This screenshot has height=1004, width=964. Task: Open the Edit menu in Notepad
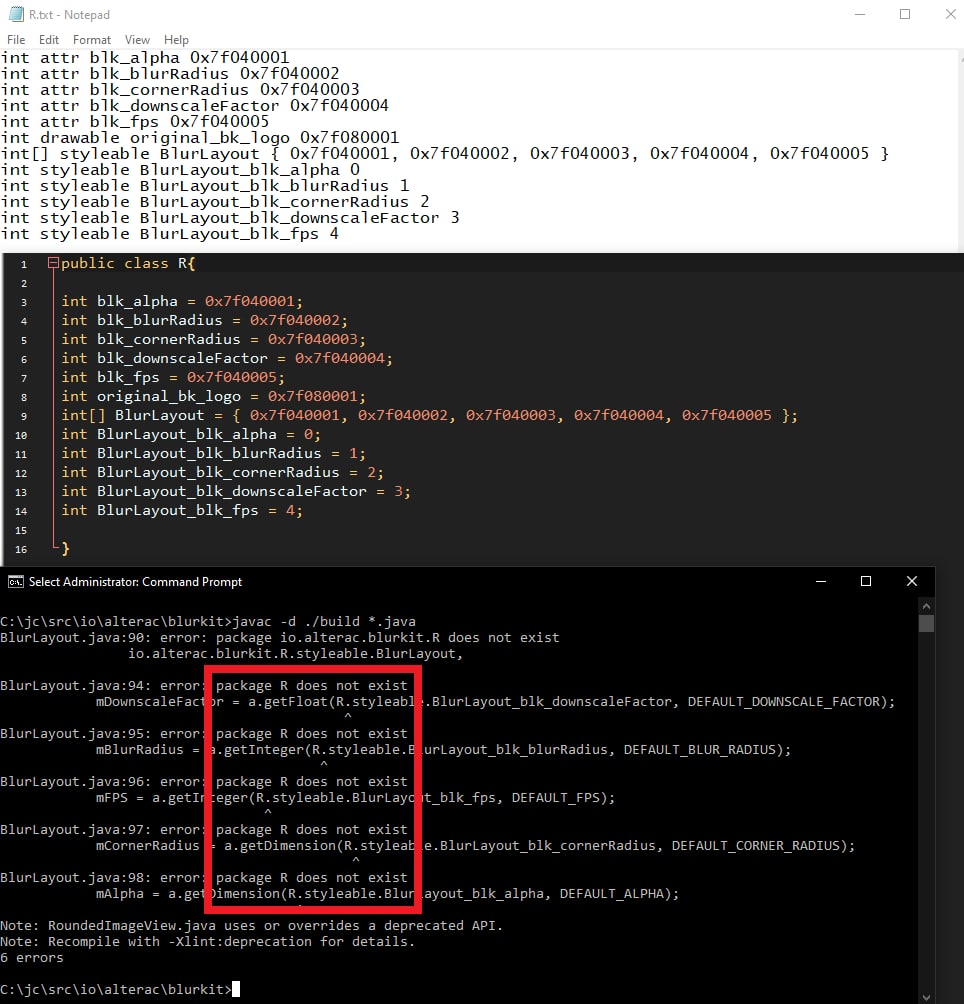click(49, 40)
